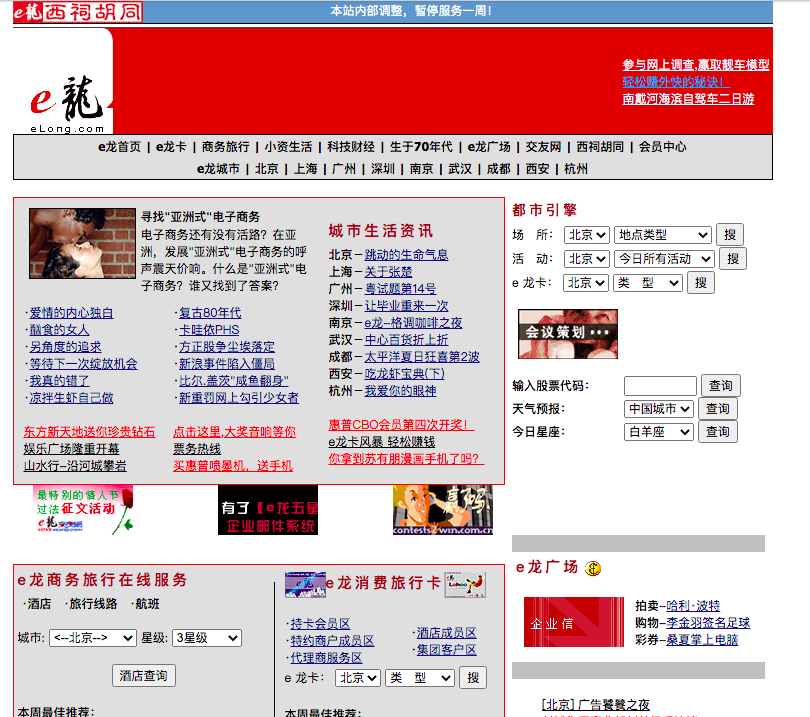Go to 商务旅行 nav item
The image size is (810, 717).
(225, 147)
